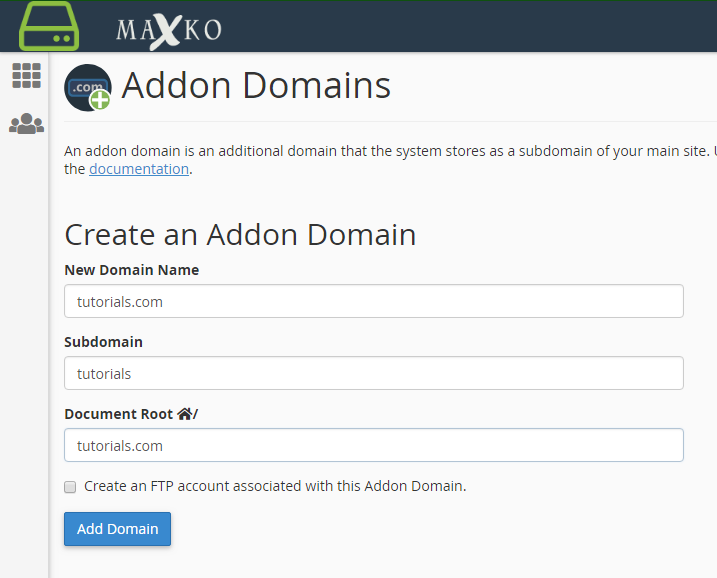Click into the Subdomain text field
The image size is (717, 578).
tap(373, 373)
